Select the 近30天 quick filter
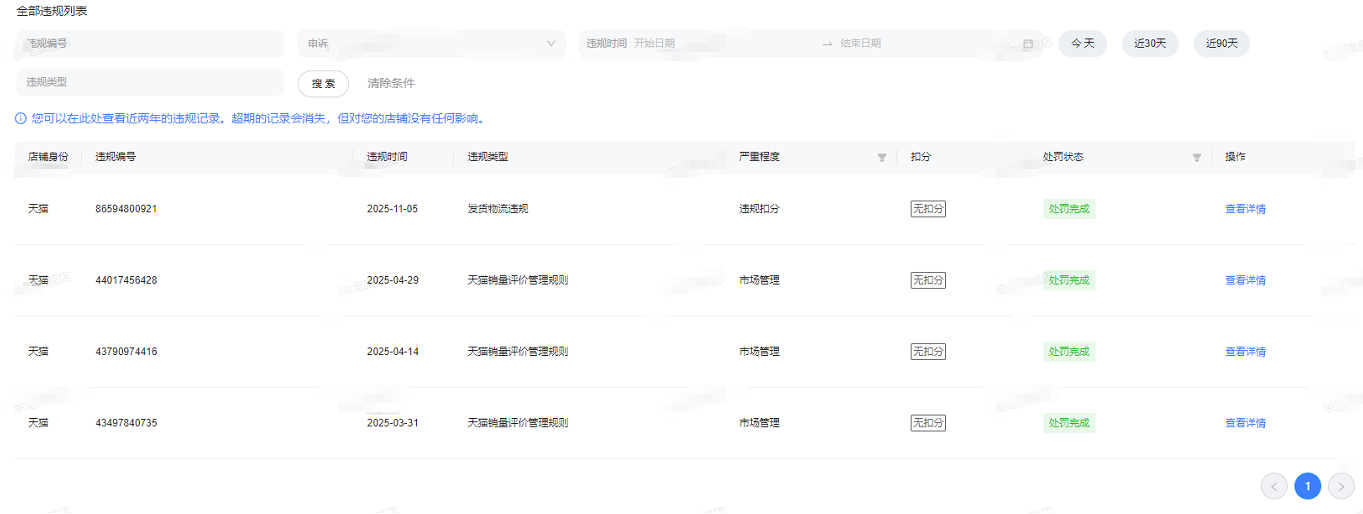 click(1150, 44)
